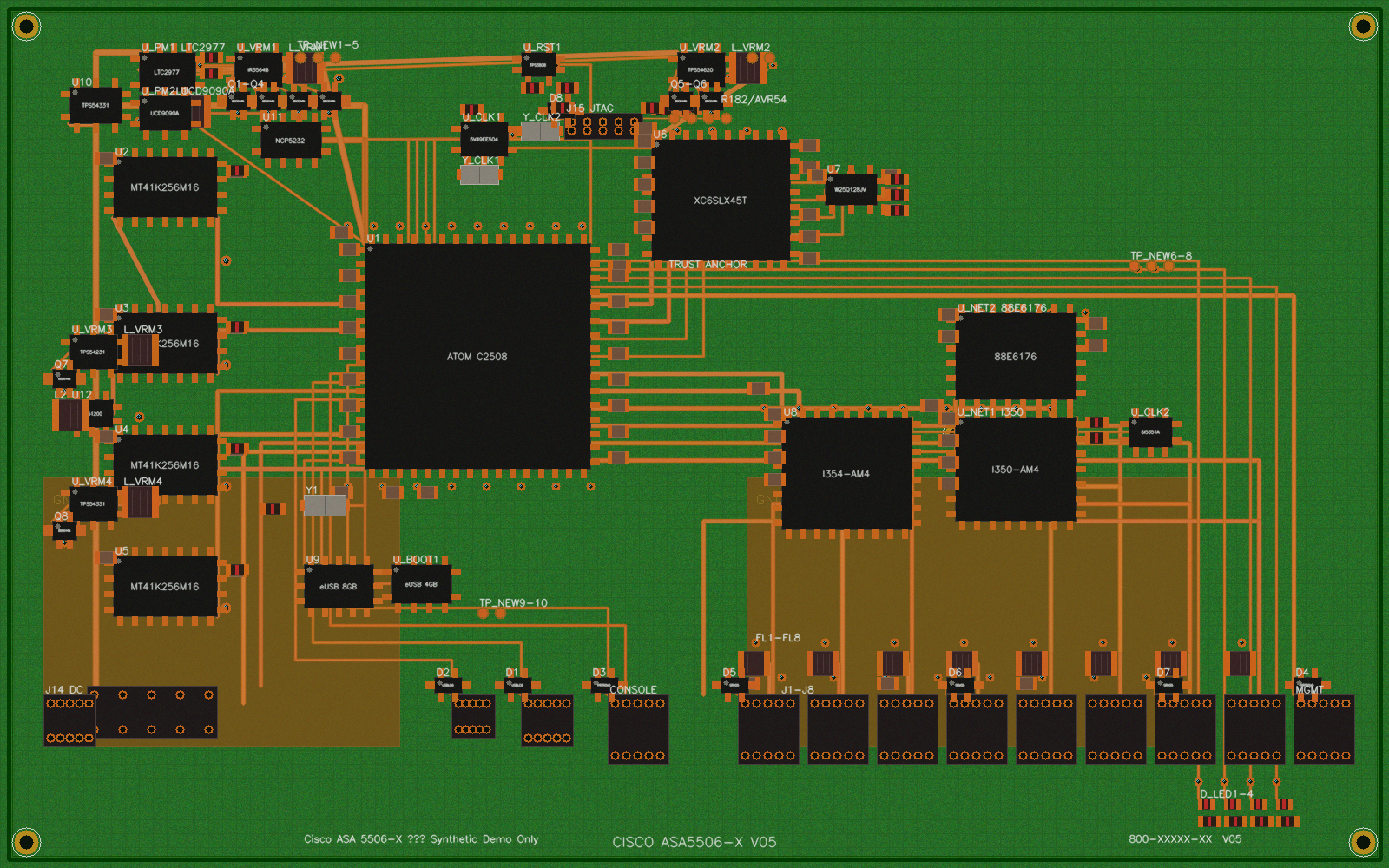Pick the JTAG pin header
The image size is (1389, 868).
point(603,127)
